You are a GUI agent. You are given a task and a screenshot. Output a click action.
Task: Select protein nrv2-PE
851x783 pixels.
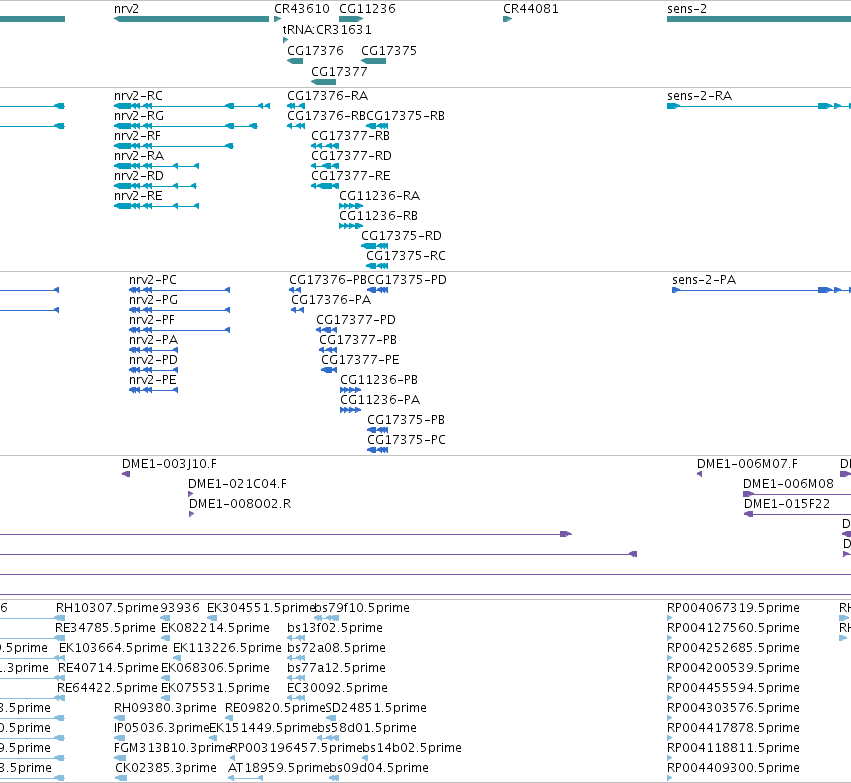153,380
